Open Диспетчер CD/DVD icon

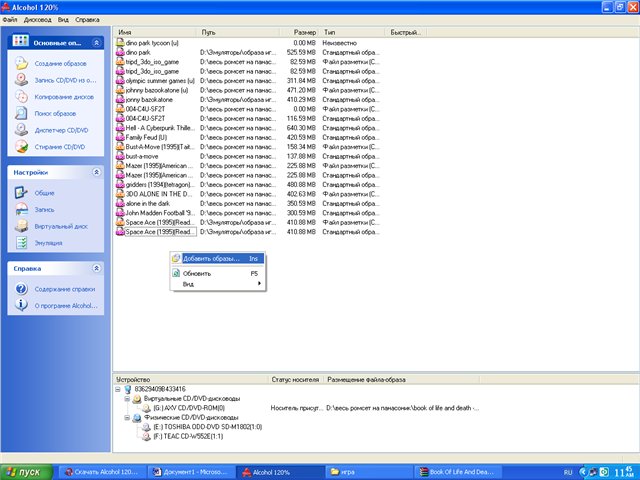22,130
